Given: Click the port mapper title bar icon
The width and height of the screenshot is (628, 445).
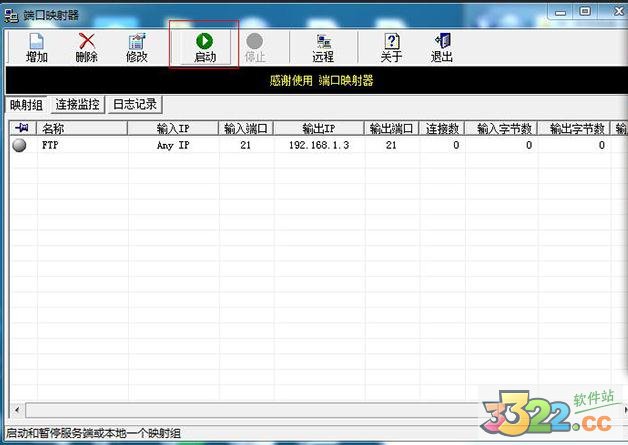Looking at the screenshot, I should coord(11,16).
